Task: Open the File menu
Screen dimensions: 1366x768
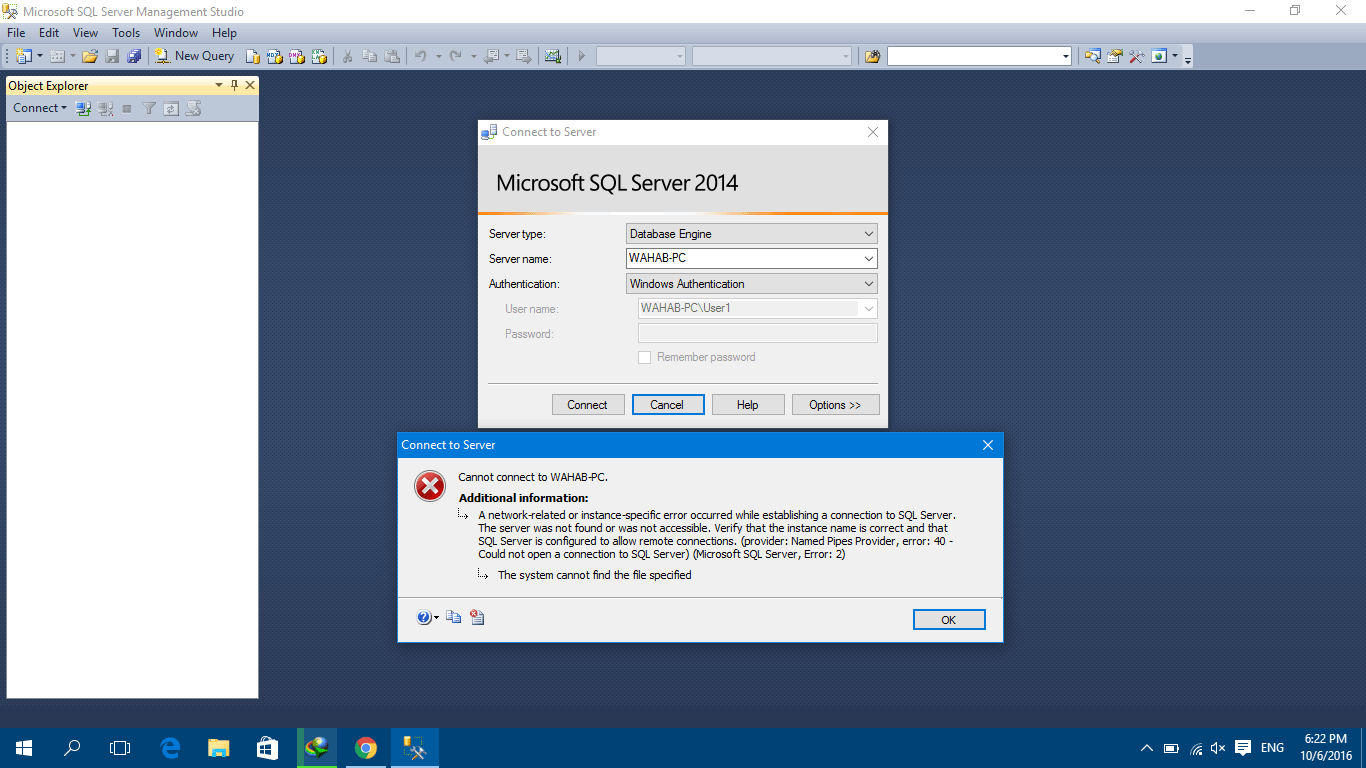Action: [x=16, y=33]
